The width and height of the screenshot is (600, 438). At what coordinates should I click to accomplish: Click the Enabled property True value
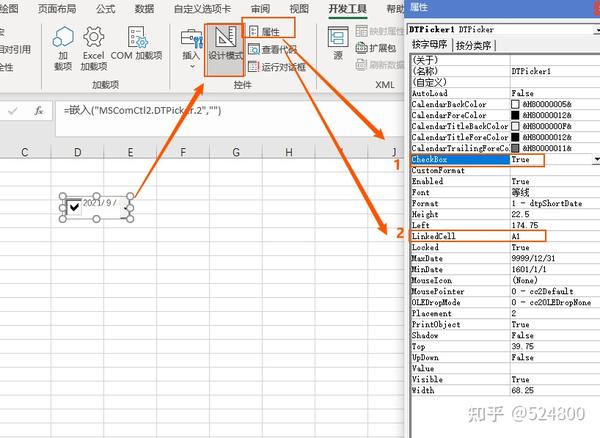pyautogui.click(x=520, y=181)
